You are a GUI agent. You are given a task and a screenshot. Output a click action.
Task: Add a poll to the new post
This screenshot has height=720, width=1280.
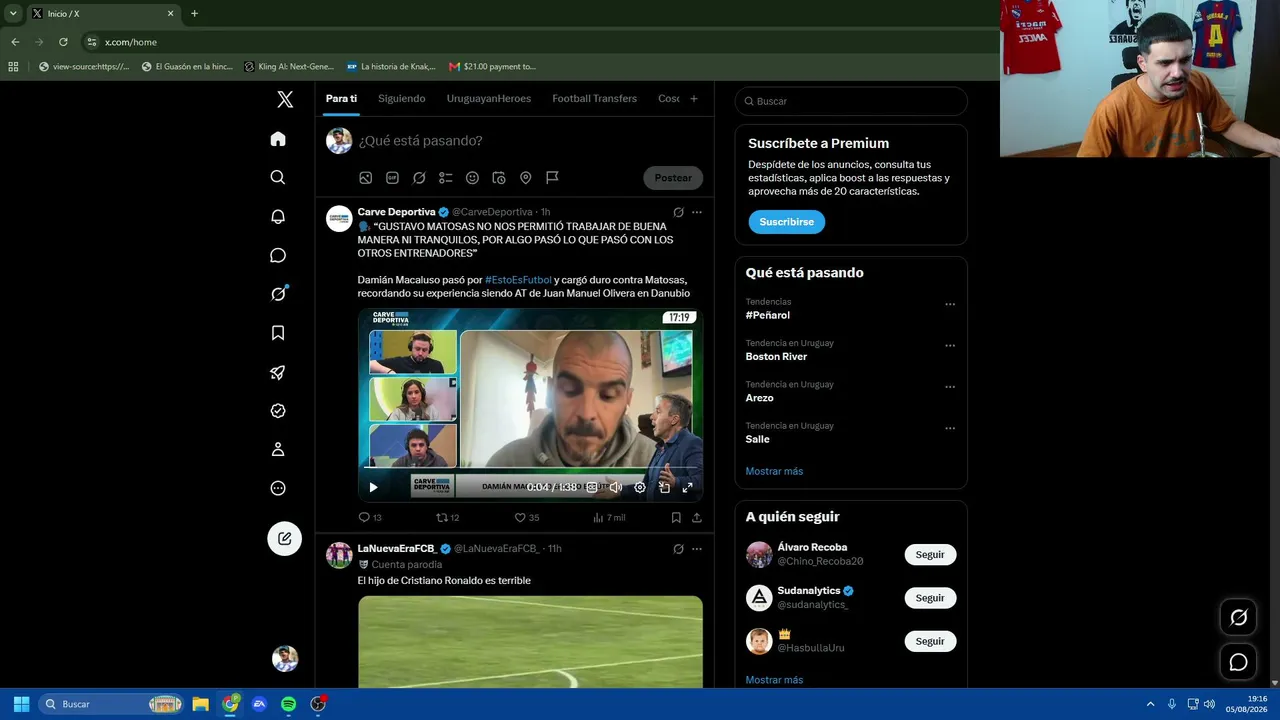coord(446,178)
